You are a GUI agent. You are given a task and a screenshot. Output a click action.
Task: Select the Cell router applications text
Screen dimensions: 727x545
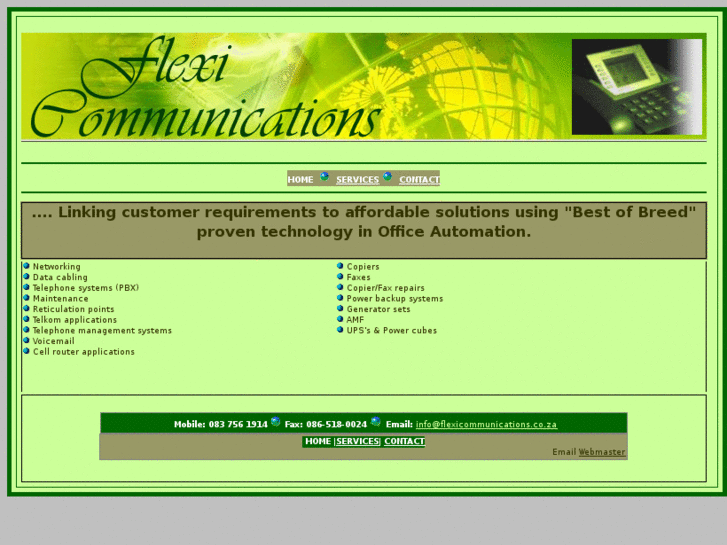83,352
